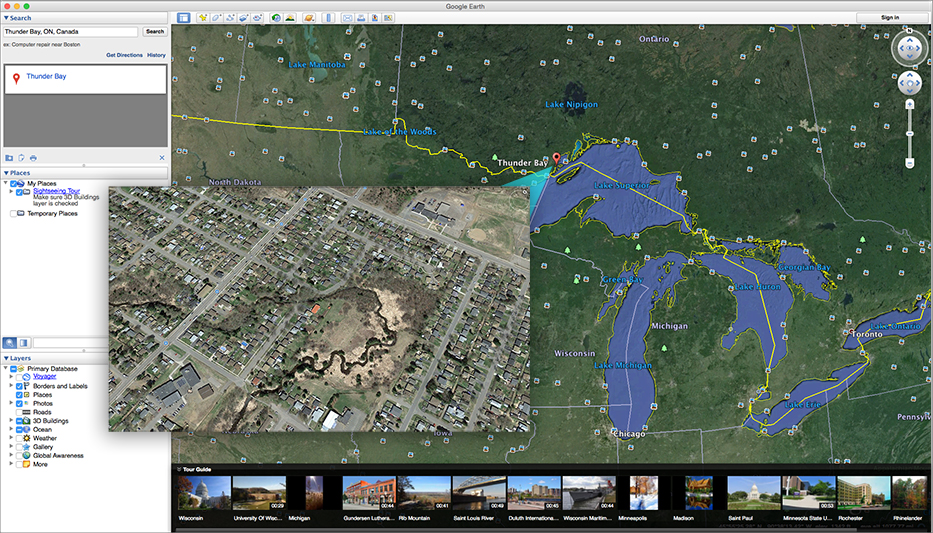Click the add-folder icon under search results
The image size is (933, 533).
9,158
